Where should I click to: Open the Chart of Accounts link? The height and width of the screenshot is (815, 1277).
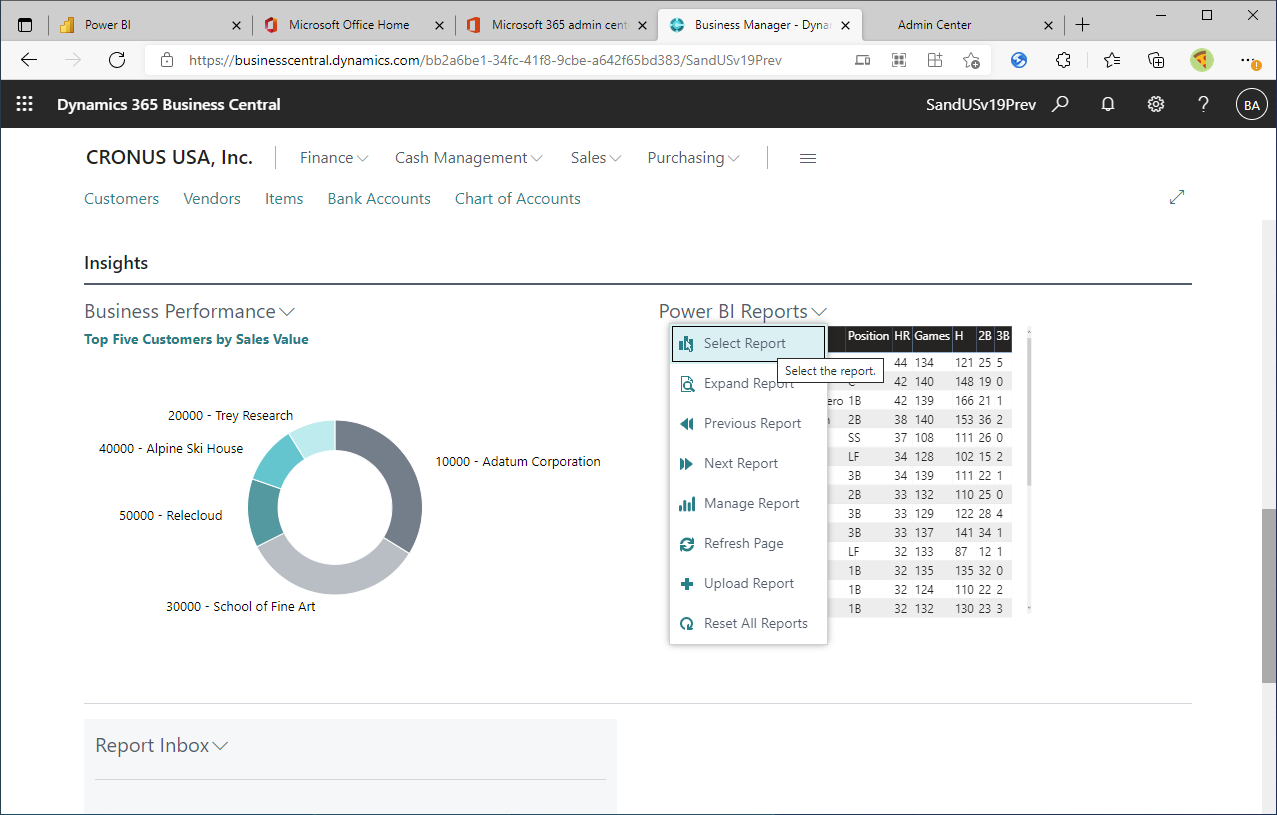click(517, 198)
